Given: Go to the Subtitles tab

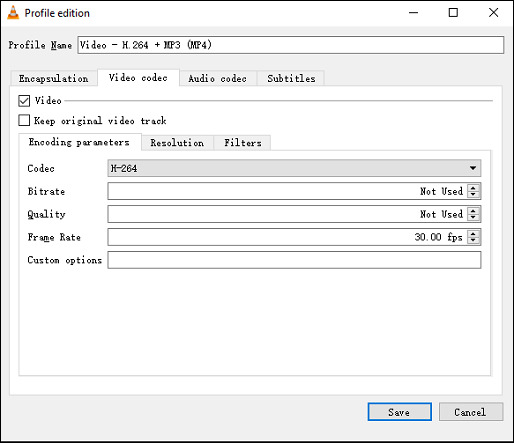Looking at the screenshot, I should tap(291, 79).
